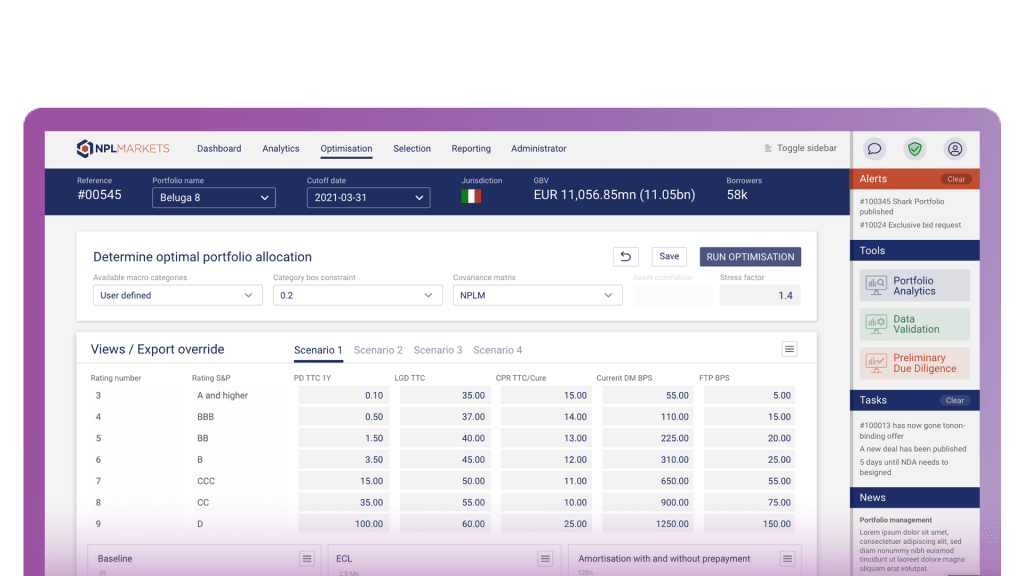Click the shield verification icon
The width and height of the screenshot is (1024, 576).
pos(914,148)
